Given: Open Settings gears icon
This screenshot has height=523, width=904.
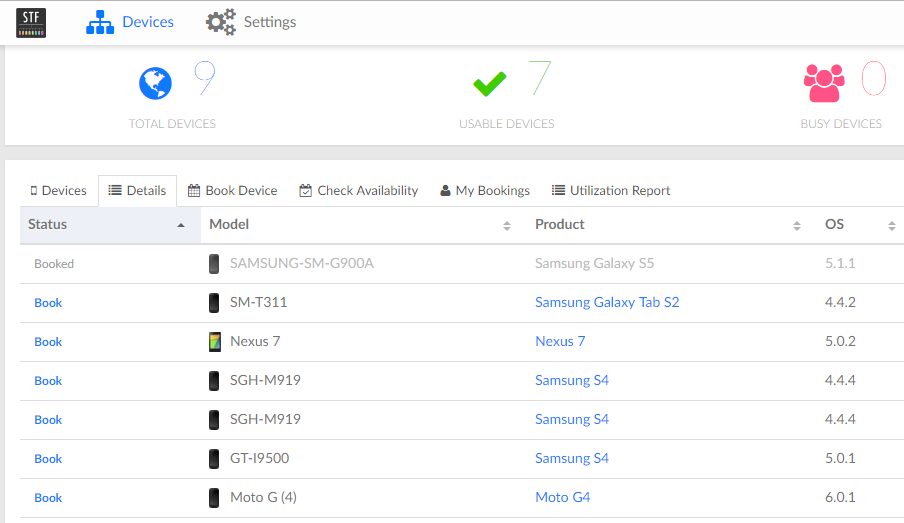Looking at the screenshot, I should [x=220, y=22].
